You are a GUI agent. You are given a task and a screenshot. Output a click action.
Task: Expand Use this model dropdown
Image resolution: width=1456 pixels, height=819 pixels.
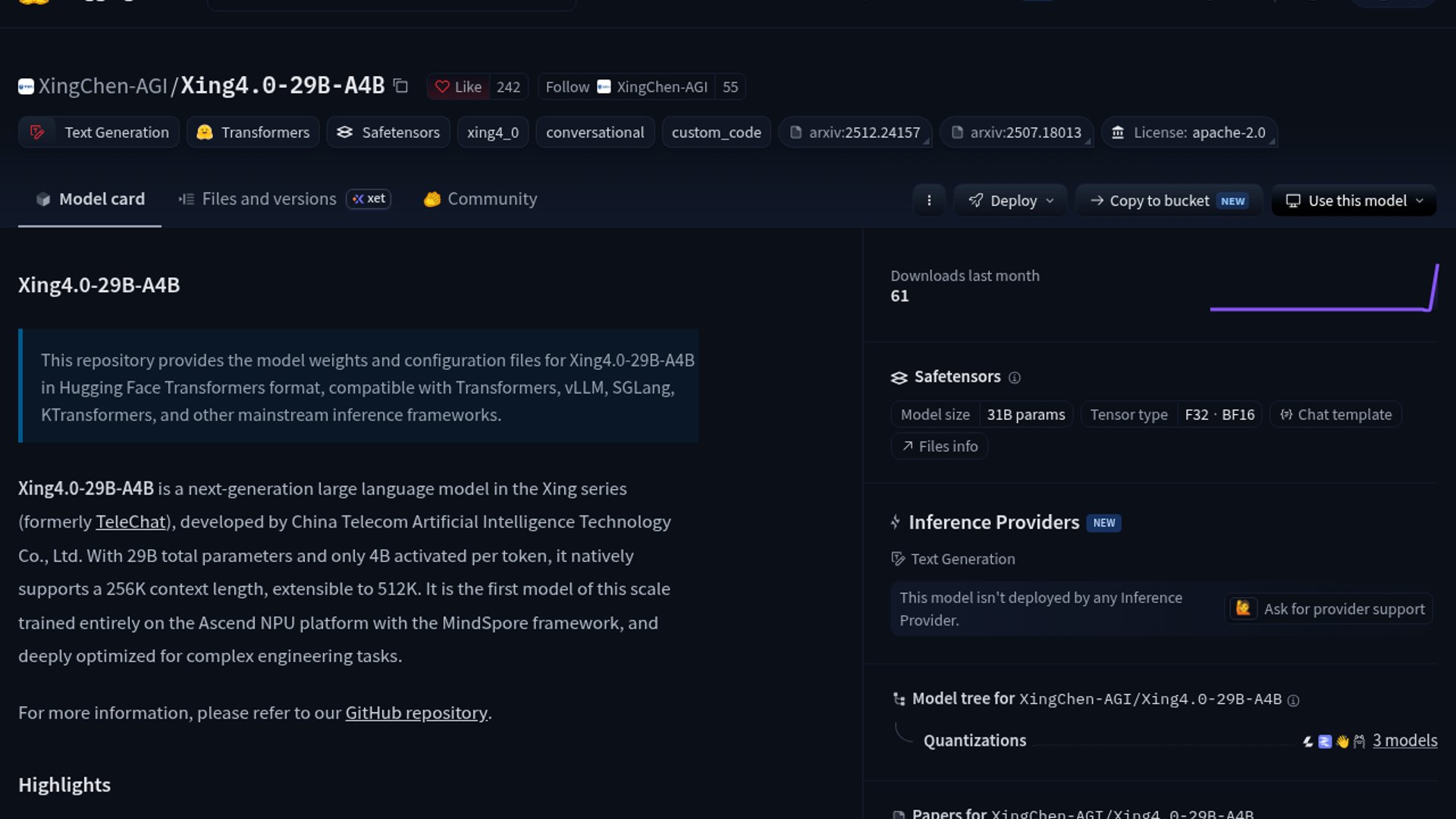tap(1354, 200)
